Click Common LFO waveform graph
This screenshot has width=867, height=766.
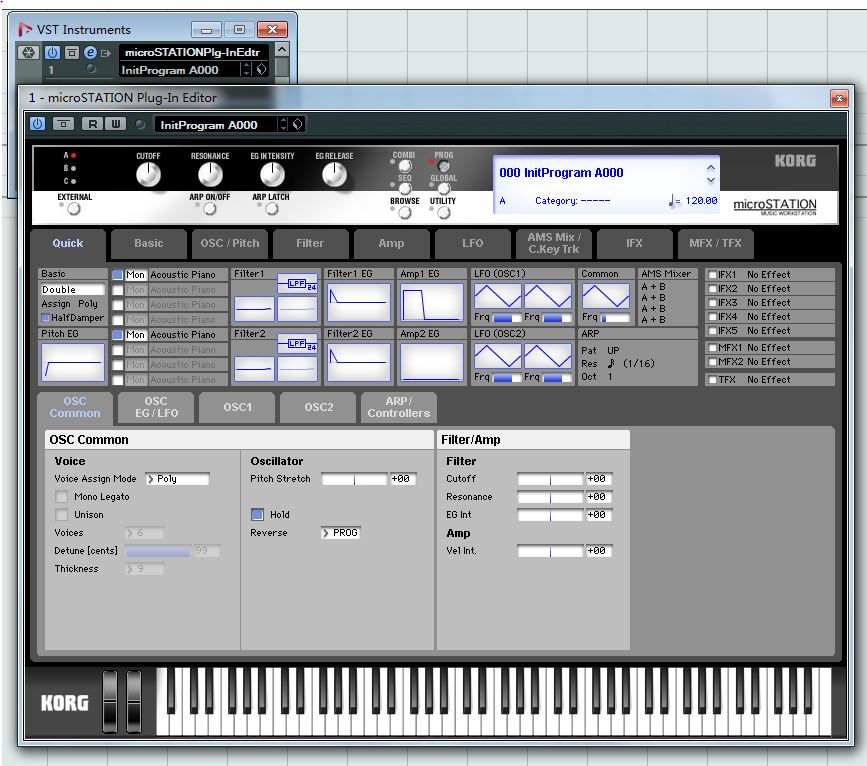tap(605, 296)
